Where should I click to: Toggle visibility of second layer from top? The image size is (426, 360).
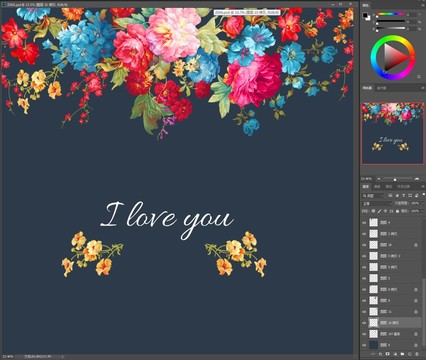tap(364, 234)
